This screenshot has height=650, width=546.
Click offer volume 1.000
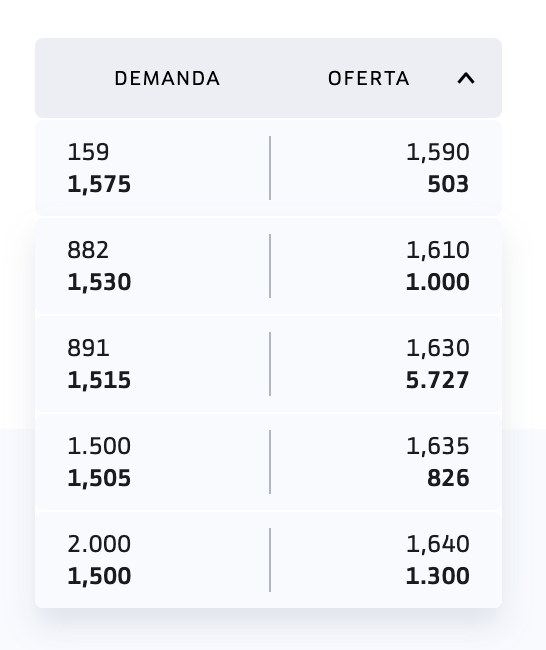pos(438,282)
